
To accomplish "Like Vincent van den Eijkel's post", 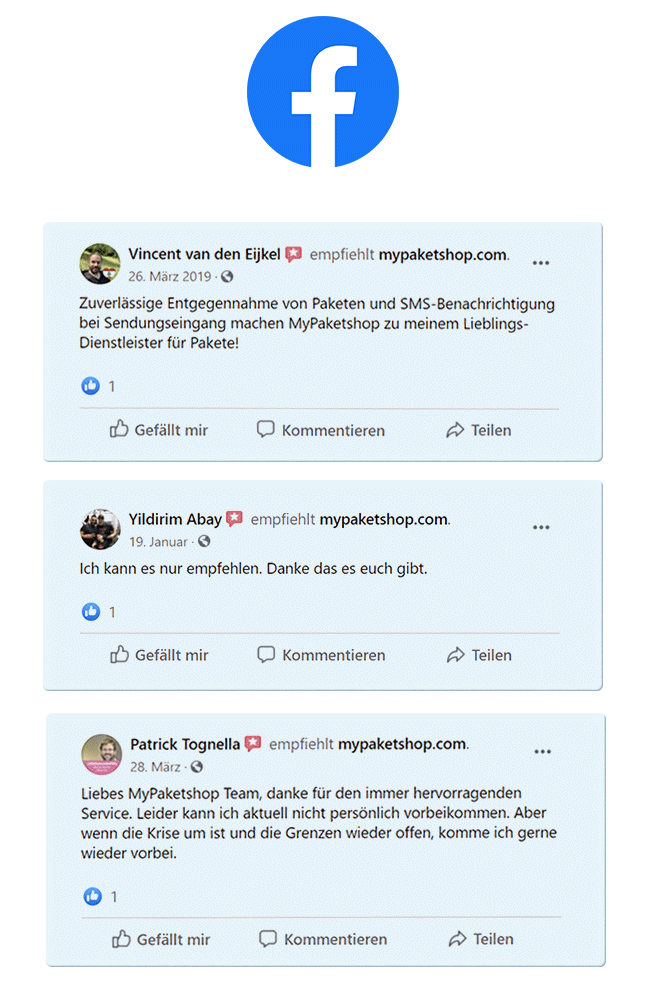I will [159, 430].
